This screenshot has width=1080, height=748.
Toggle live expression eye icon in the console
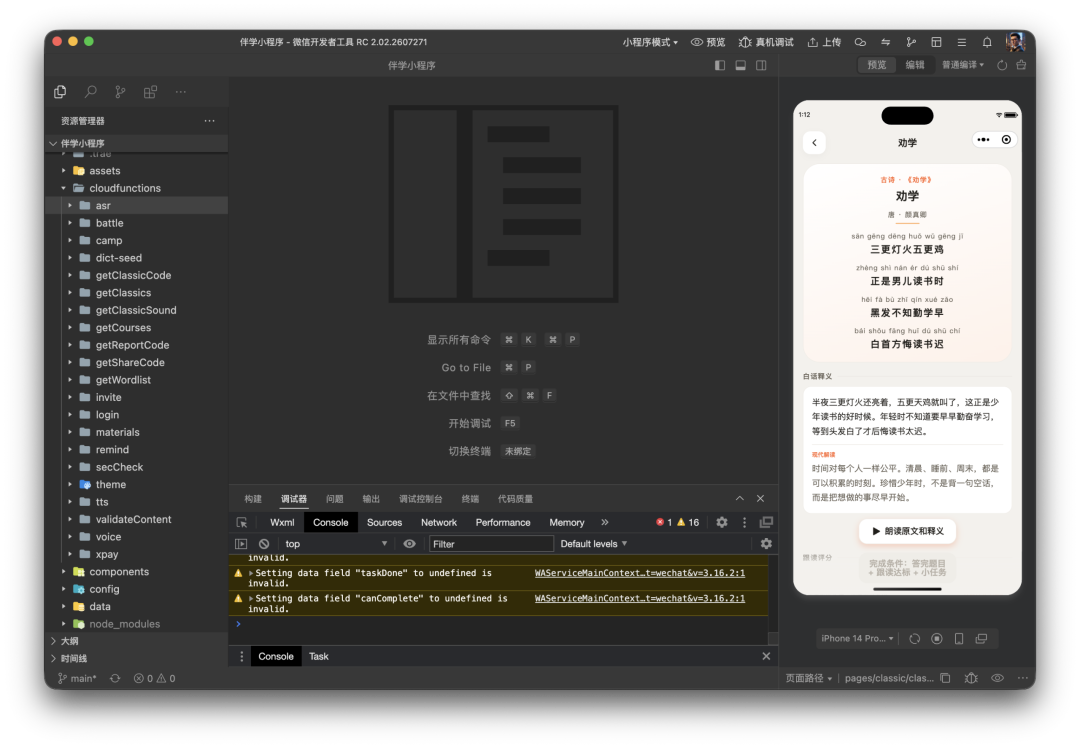[409, 543]
